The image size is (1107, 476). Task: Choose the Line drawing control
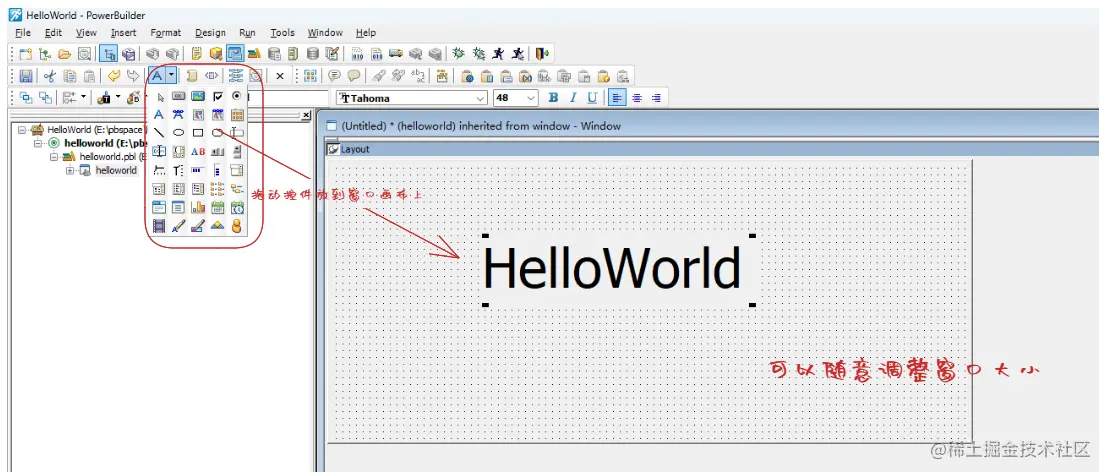click(159, 133)
